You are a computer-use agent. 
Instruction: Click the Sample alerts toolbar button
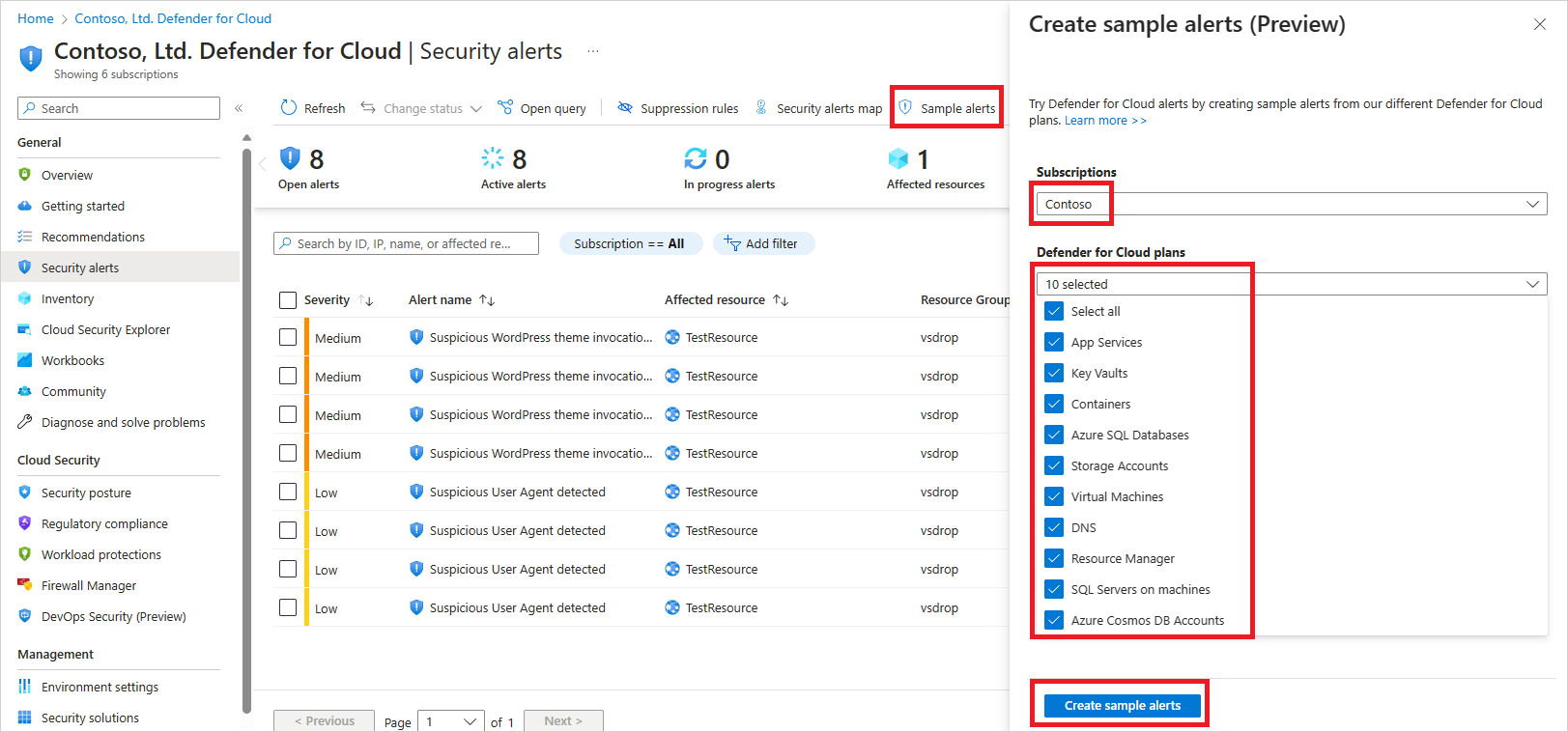pos(947,108)
